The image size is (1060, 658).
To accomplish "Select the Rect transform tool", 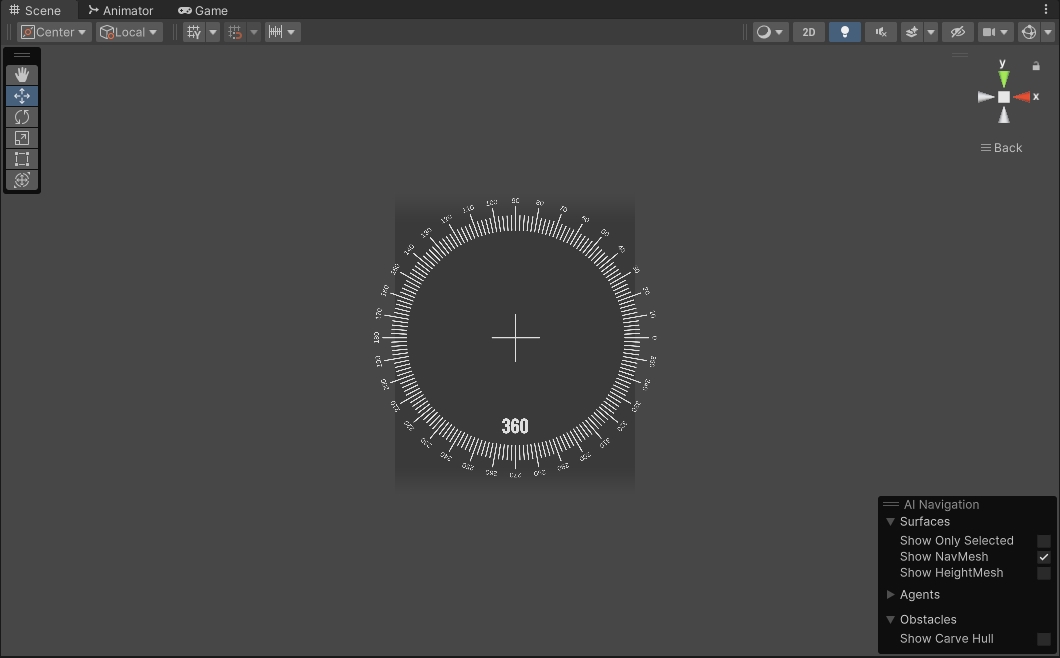I will point(21,159).
